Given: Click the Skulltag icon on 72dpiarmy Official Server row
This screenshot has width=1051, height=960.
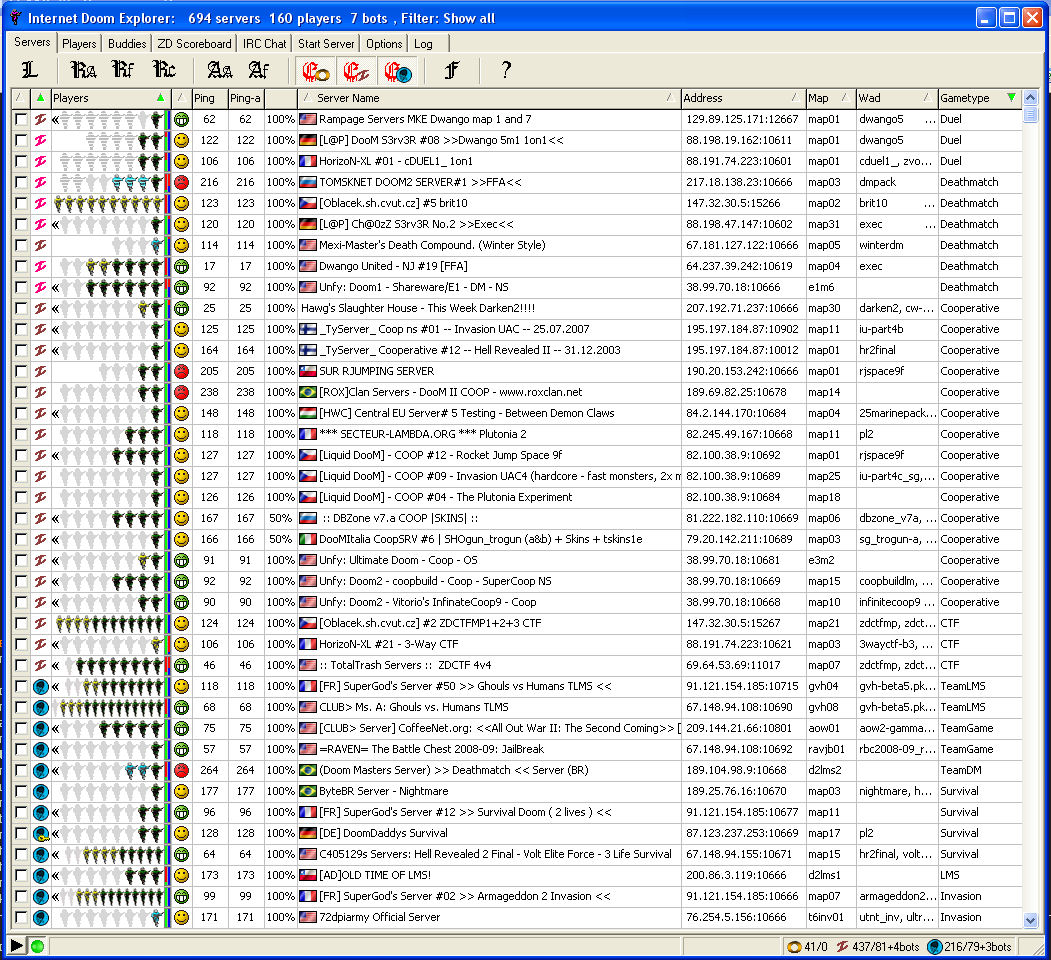Looking at the screenshot, I should (40, 917).
